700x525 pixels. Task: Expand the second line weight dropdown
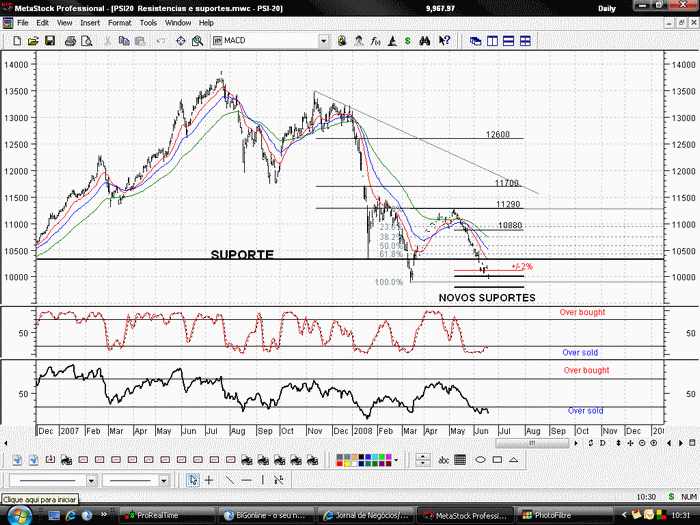164,480
